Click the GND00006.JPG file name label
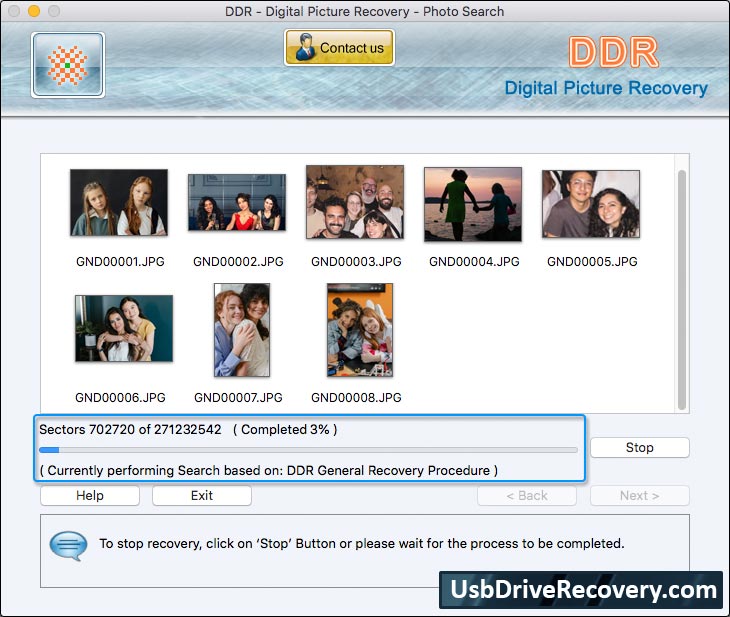 [120, 398]
